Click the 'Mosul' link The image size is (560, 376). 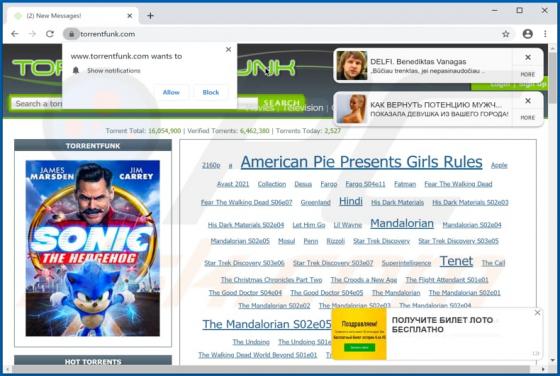tap(286, 241)
